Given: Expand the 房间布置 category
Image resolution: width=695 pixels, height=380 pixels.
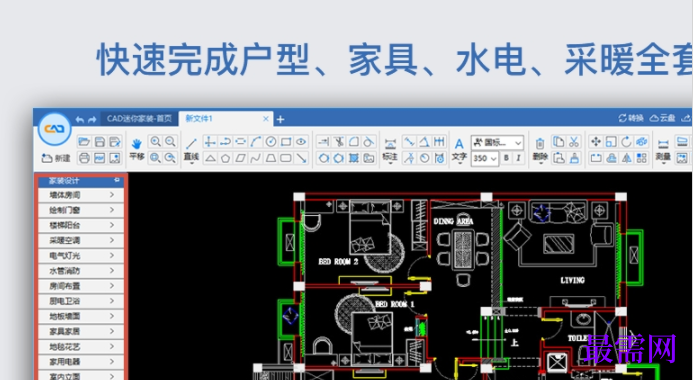Looking at the screenshot, I should point(81,286).
